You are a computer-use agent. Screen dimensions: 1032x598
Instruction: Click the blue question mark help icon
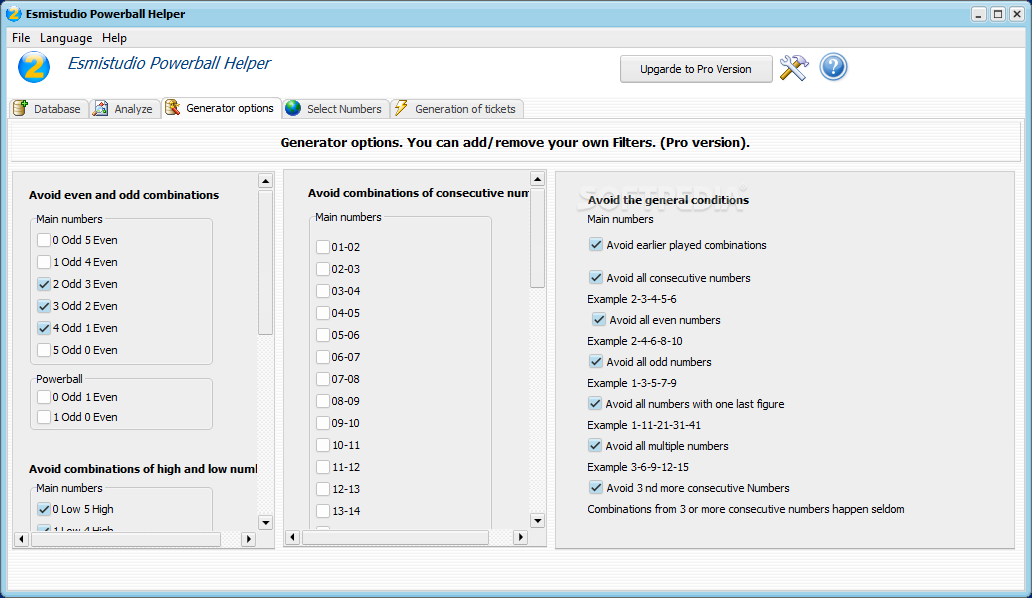click(x=833, y=67)
